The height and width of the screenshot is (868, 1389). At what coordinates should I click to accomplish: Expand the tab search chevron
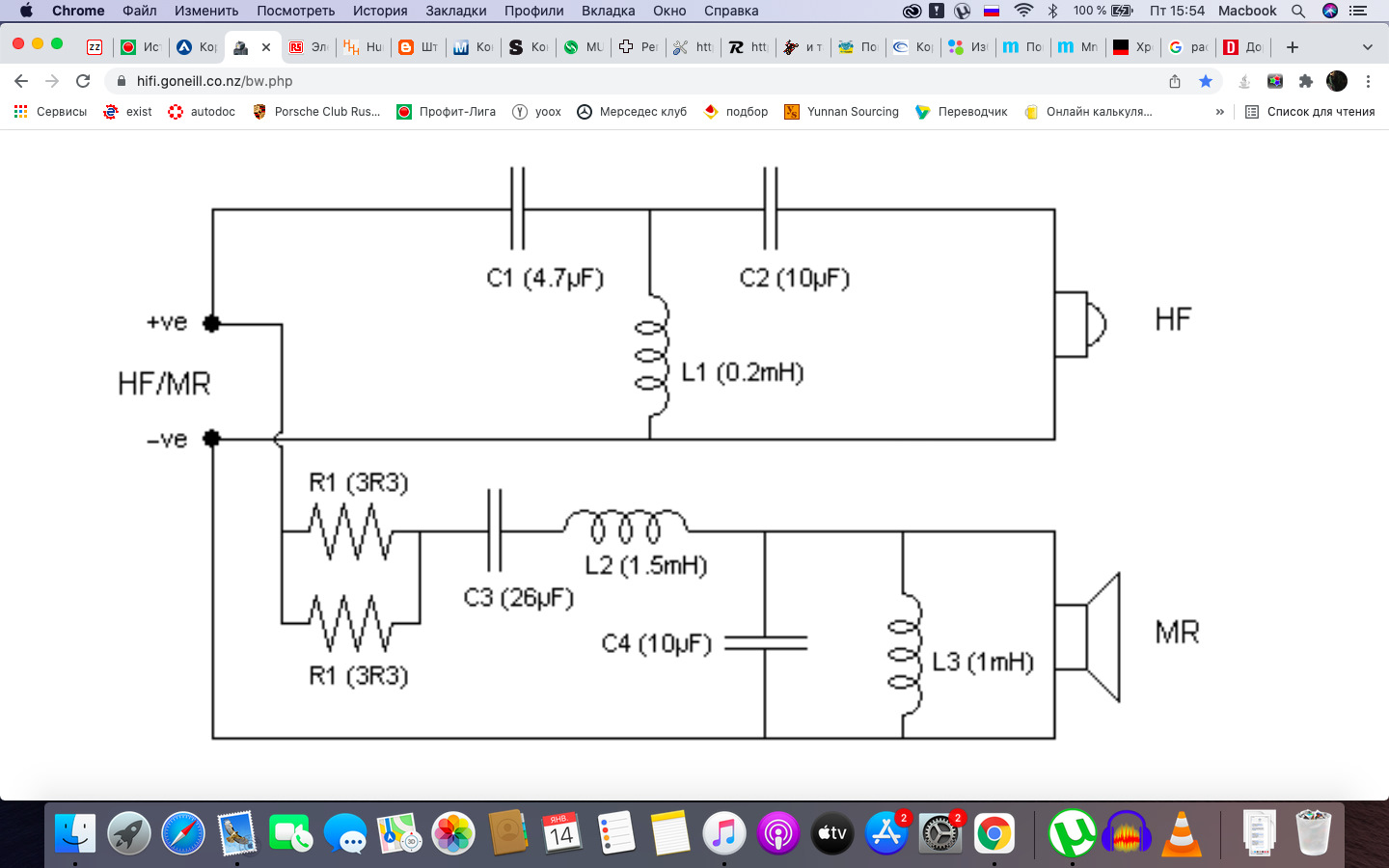tap(1367, 46)
